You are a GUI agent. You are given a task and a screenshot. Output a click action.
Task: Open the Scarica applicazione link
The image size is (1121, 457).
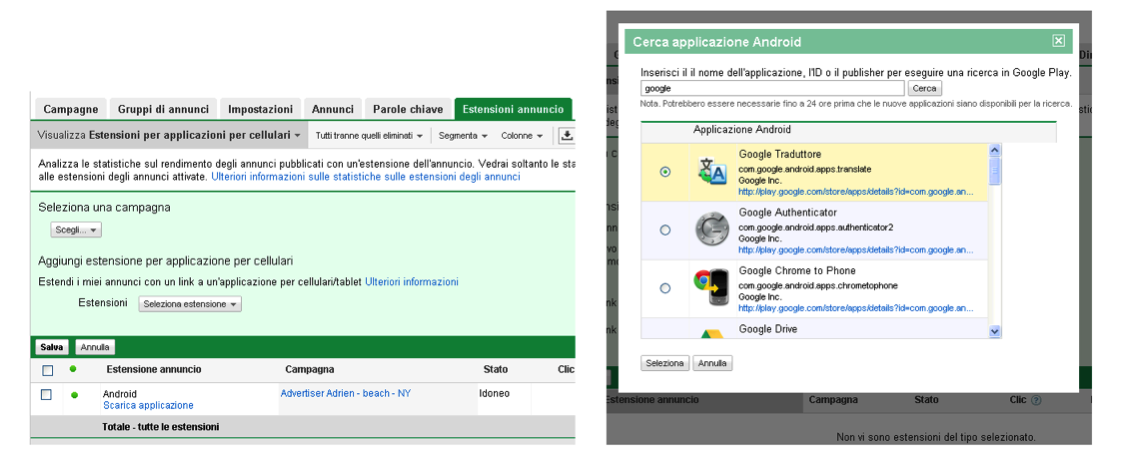pyautogui.click(x=148, y=406)
